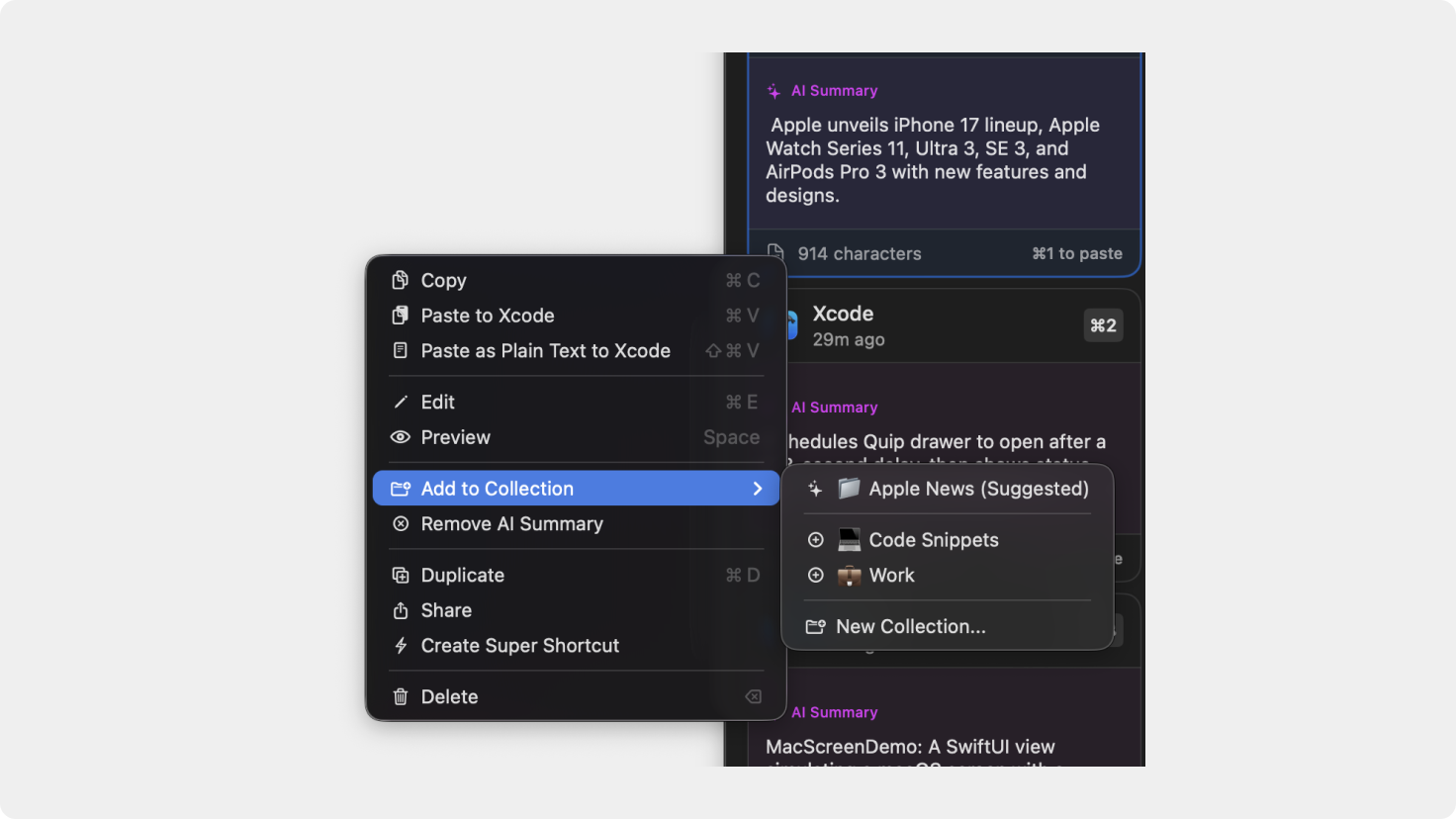Click the Apple News folder emoji icon
1456x819 pixels.
849,489
